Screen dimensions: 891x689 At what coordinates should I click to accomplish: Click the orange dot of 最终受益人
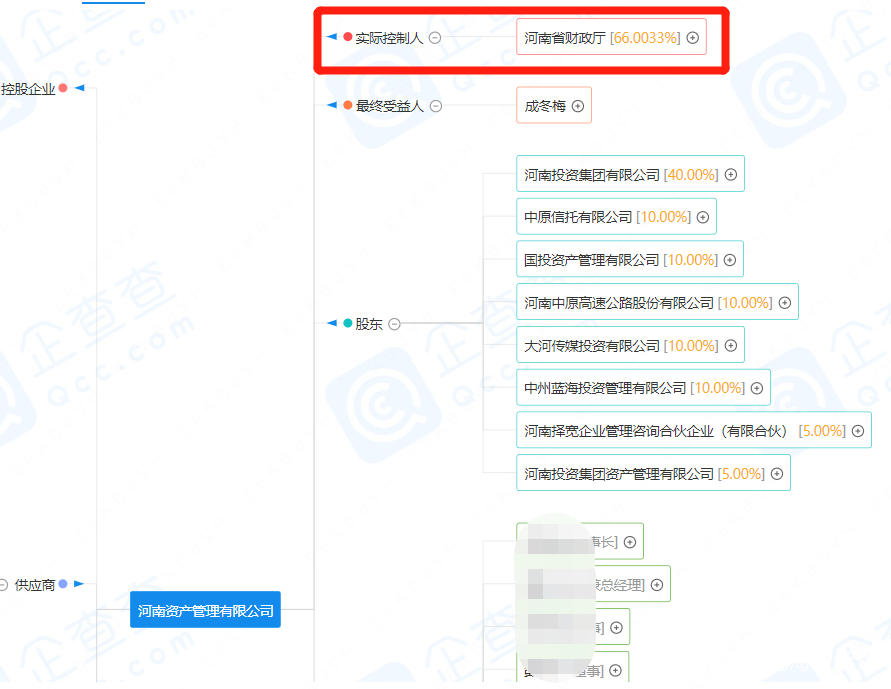pyautogui.click(x=348, y=105)
